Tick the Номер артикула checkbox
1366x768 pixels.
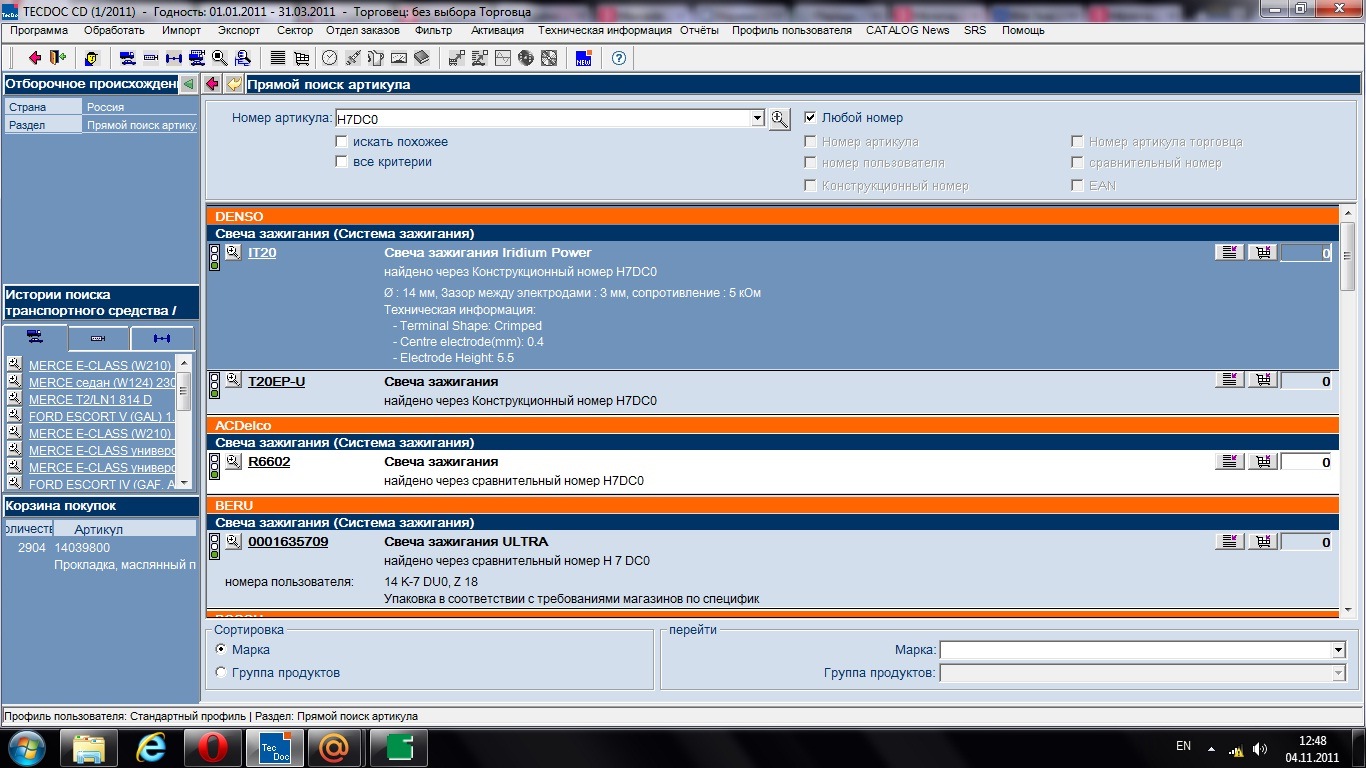(811, 142)
